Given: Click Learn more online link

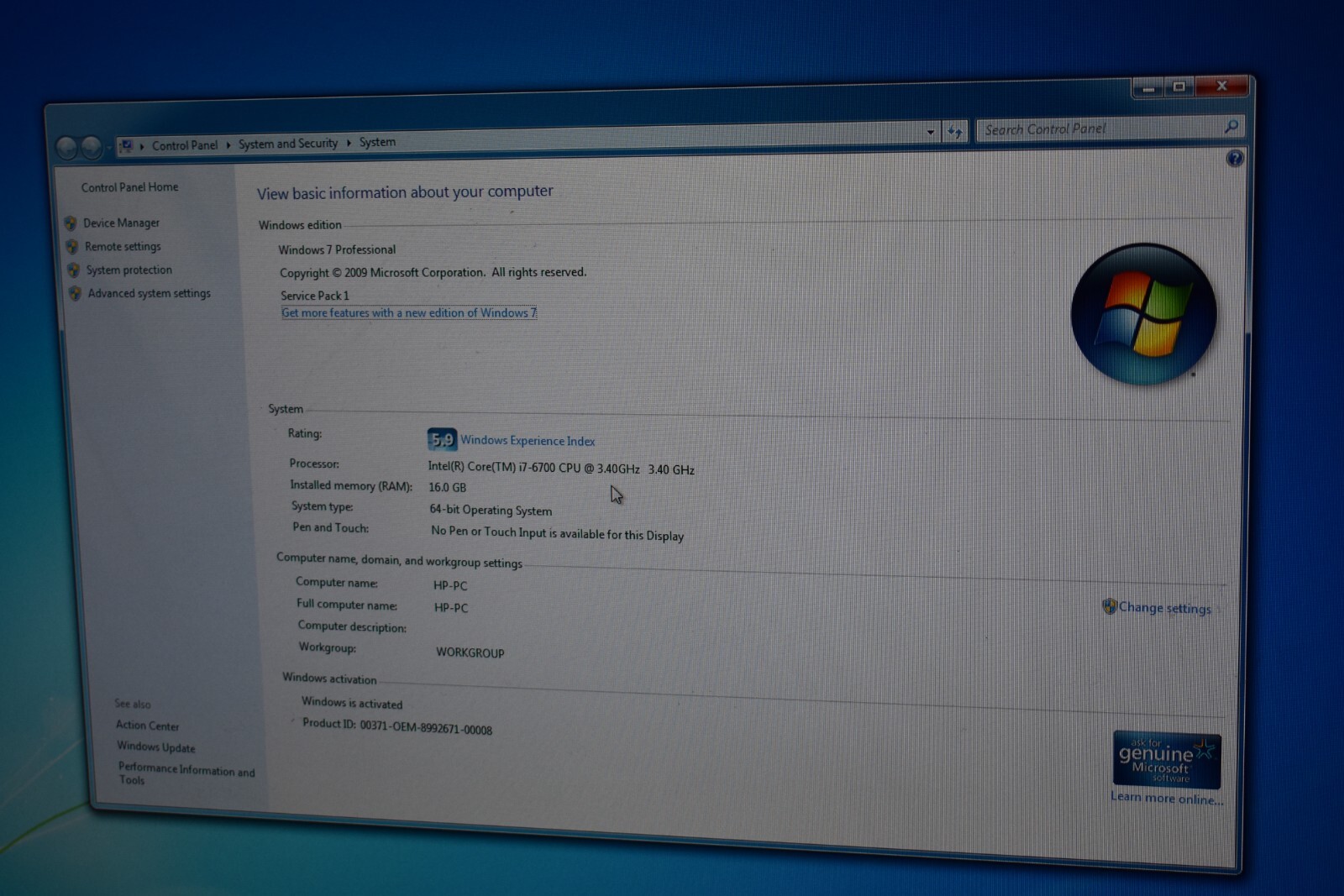Looking at the screenshot, I should coord(1167,798).
